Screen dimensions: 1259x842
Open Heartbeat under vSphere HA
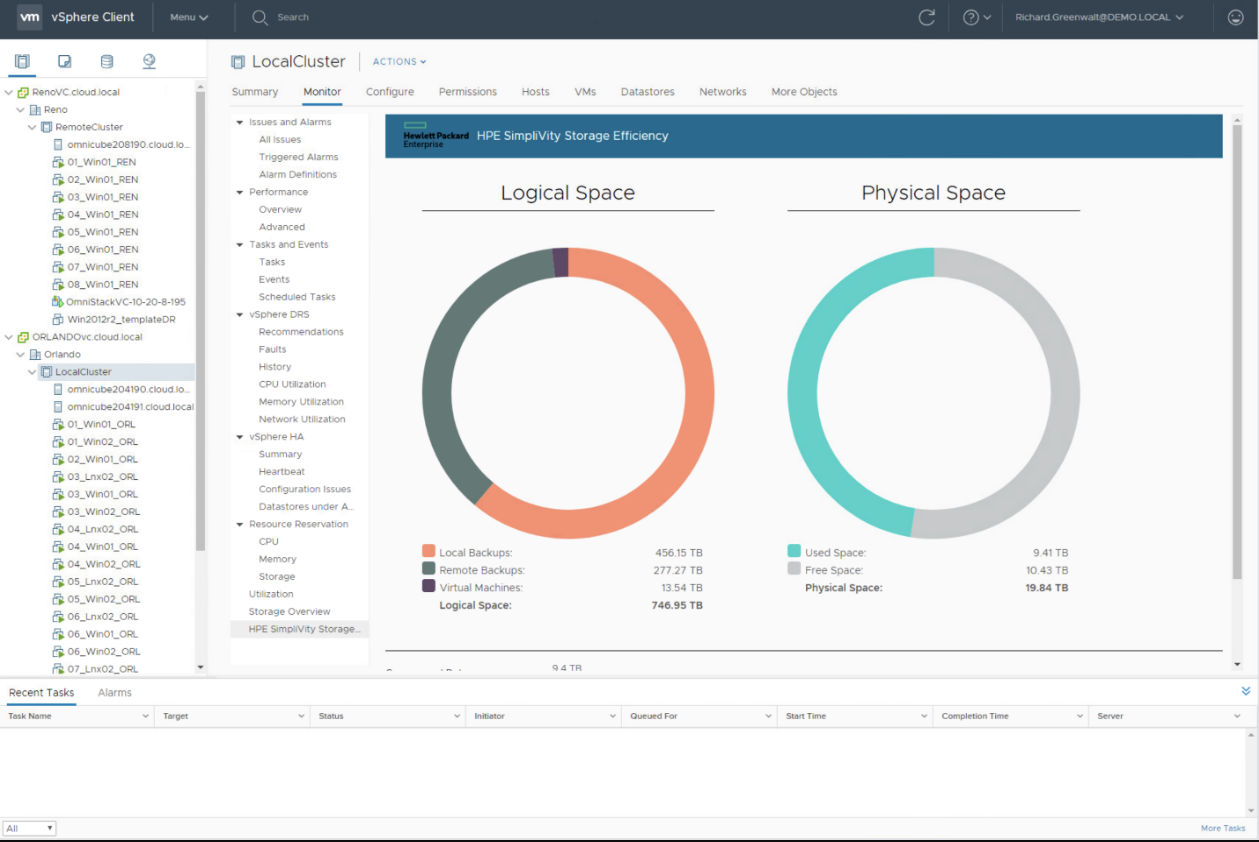click(282, 472)
